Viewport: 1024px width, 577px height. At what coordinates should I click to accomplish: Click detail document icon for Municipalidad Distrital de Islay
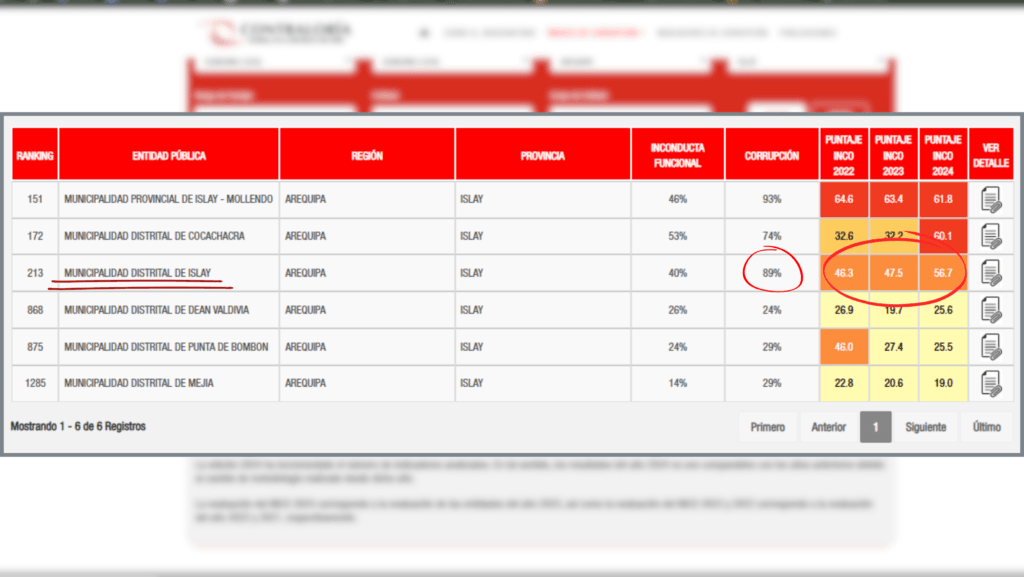pyautogui.click(x=990, y=273)
